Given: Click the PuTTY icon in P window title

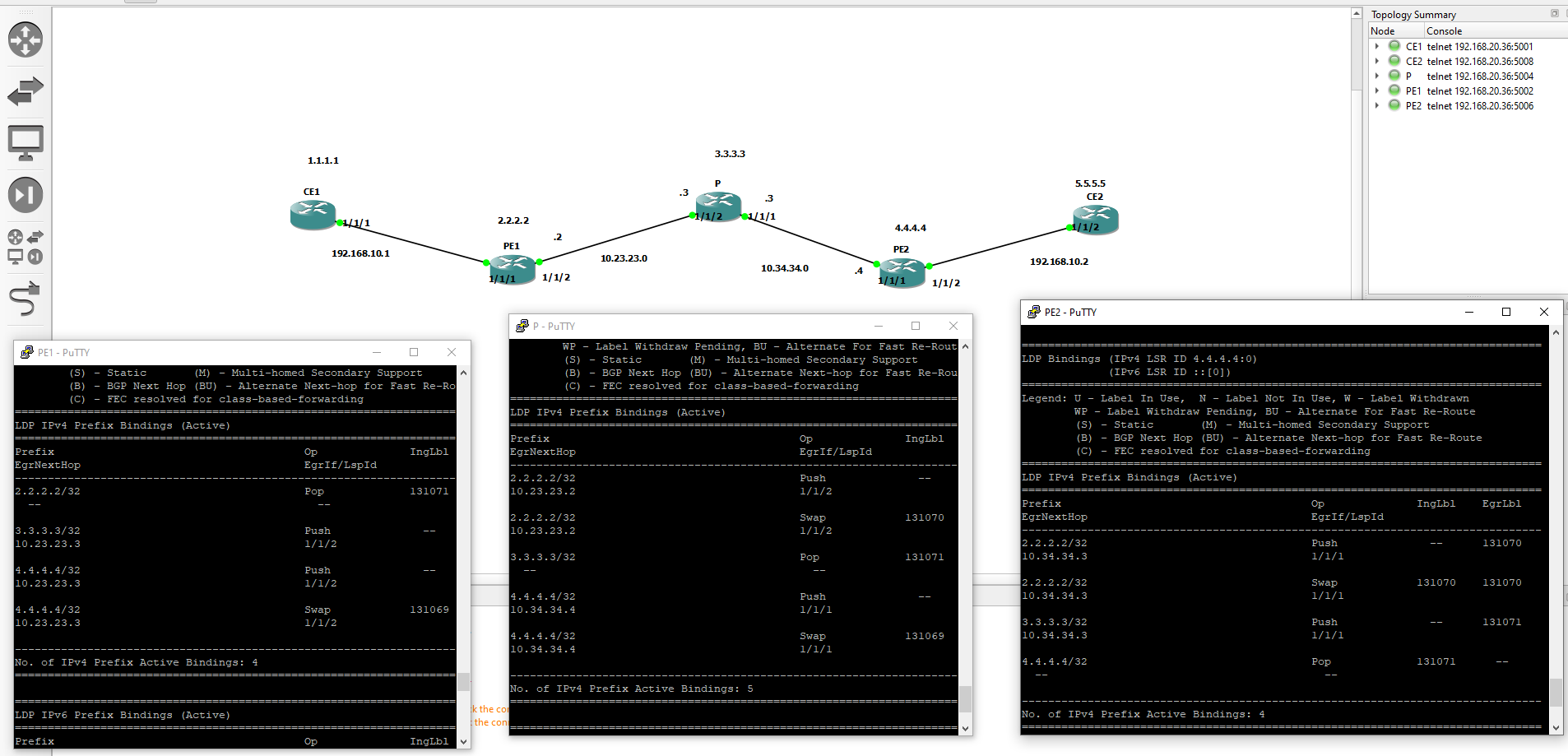Looking at the screenshot, I should coord(522,326).
